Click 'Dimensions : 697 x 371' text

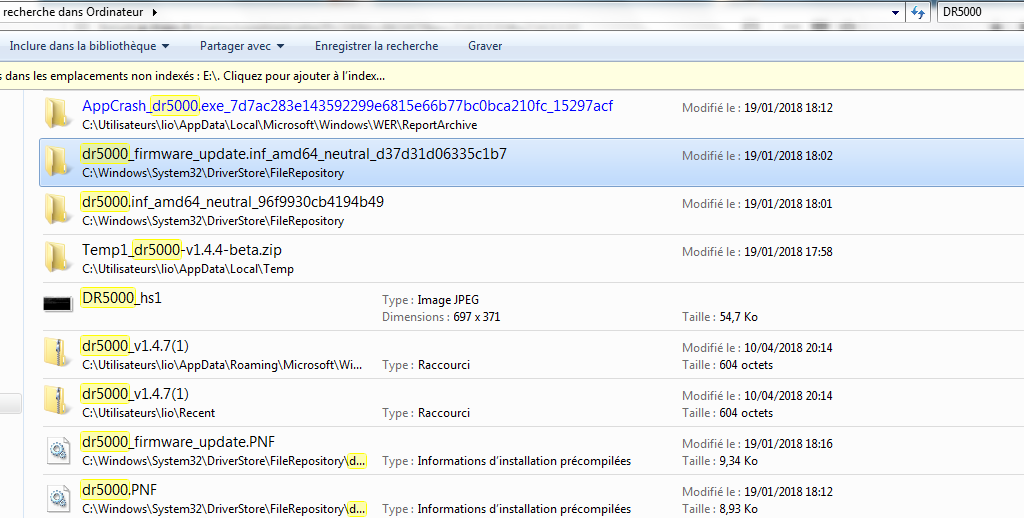click(441, 317)
